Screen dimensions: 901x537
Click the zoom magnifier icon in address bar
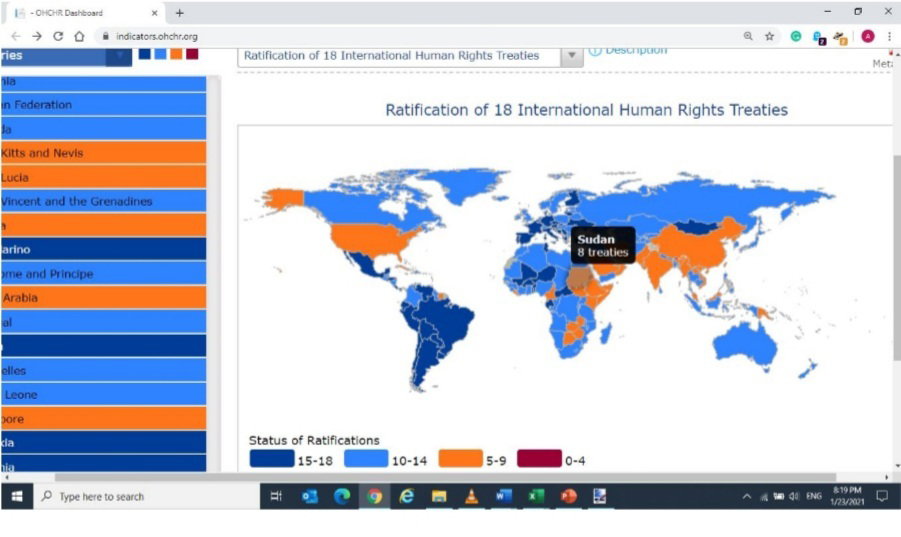pos(748,36)
